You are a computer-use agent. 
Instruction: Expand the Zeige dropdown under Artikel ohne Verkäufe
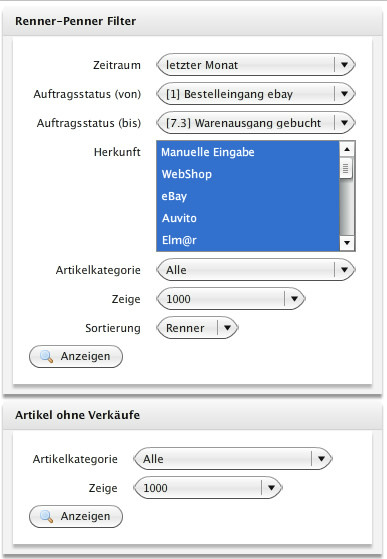coord(208,488)
